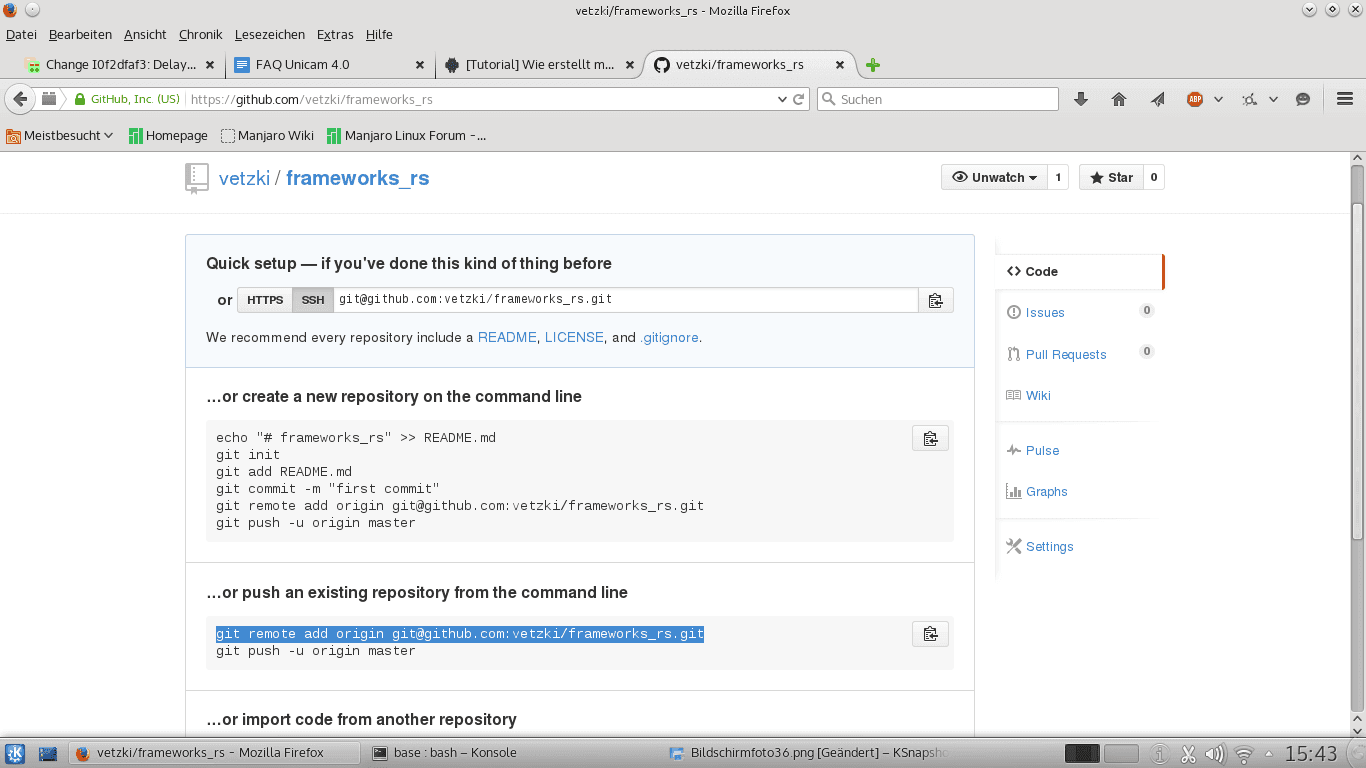The image size is (1366, 768).
Task: Open the Adblock Plus (ABP) icon
Action: tap(1194, 99)
